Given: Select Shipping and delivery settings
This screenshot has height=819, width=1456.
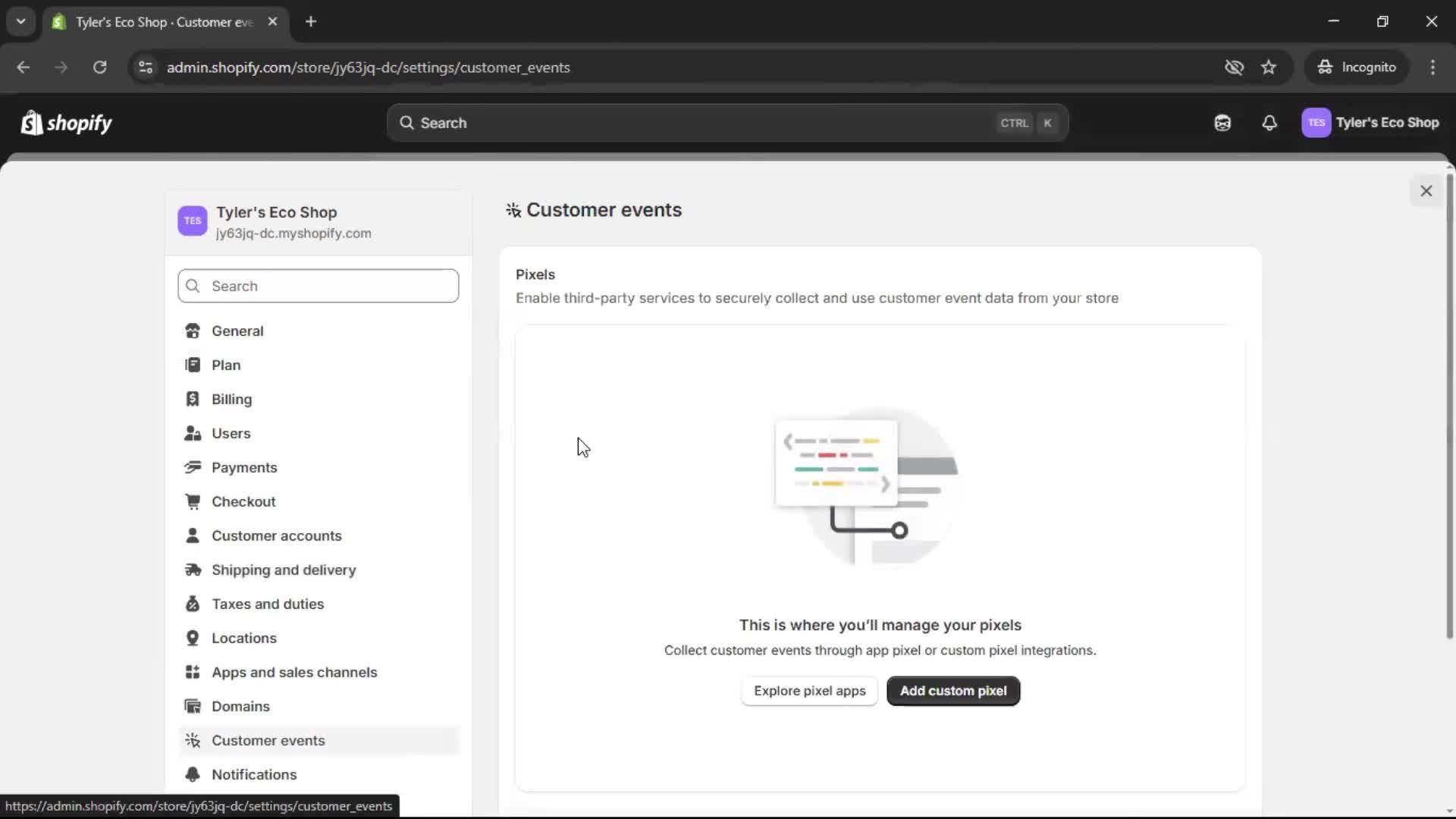Looking at the screenshot, I should [x=284, y=570].
